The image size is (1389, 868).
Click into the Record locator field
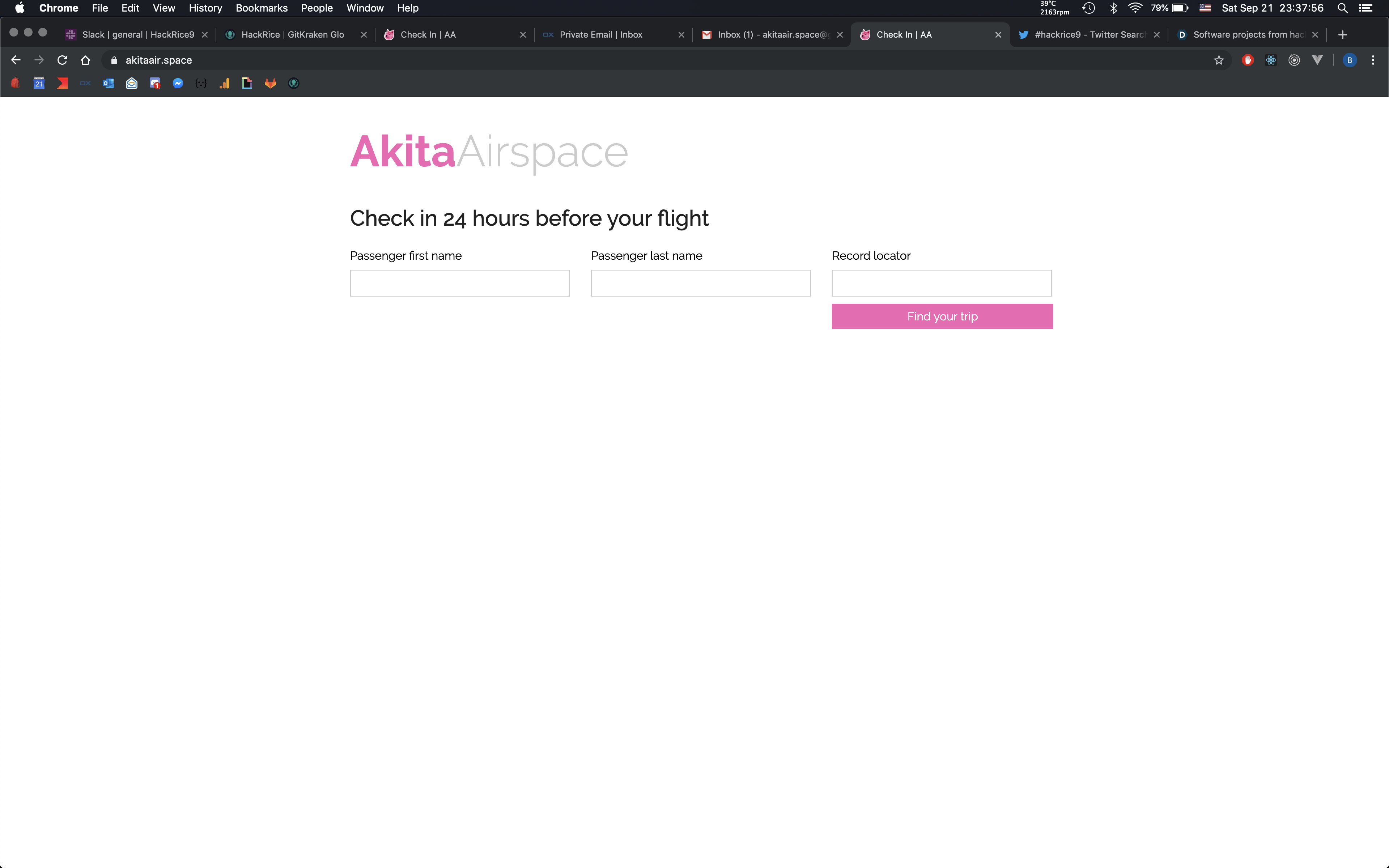point(941,283)
